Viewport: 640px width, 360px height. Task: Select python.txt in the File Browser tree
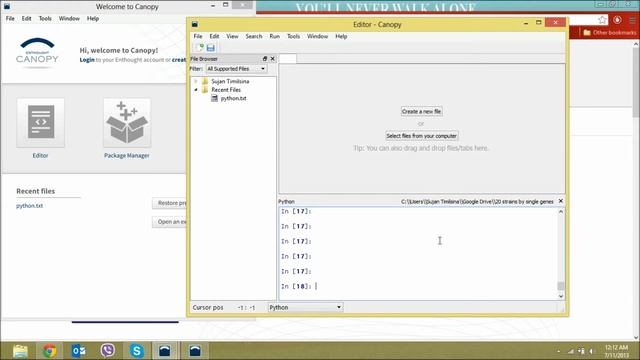pos(233,98)
